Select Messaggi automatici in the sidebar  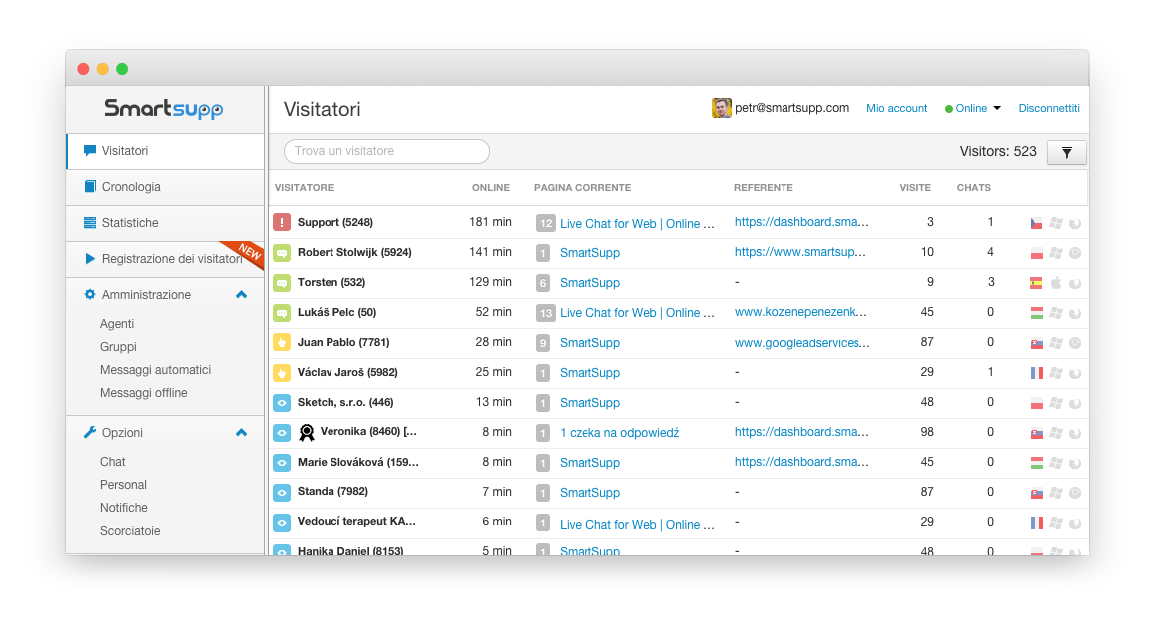pos(155,370)
